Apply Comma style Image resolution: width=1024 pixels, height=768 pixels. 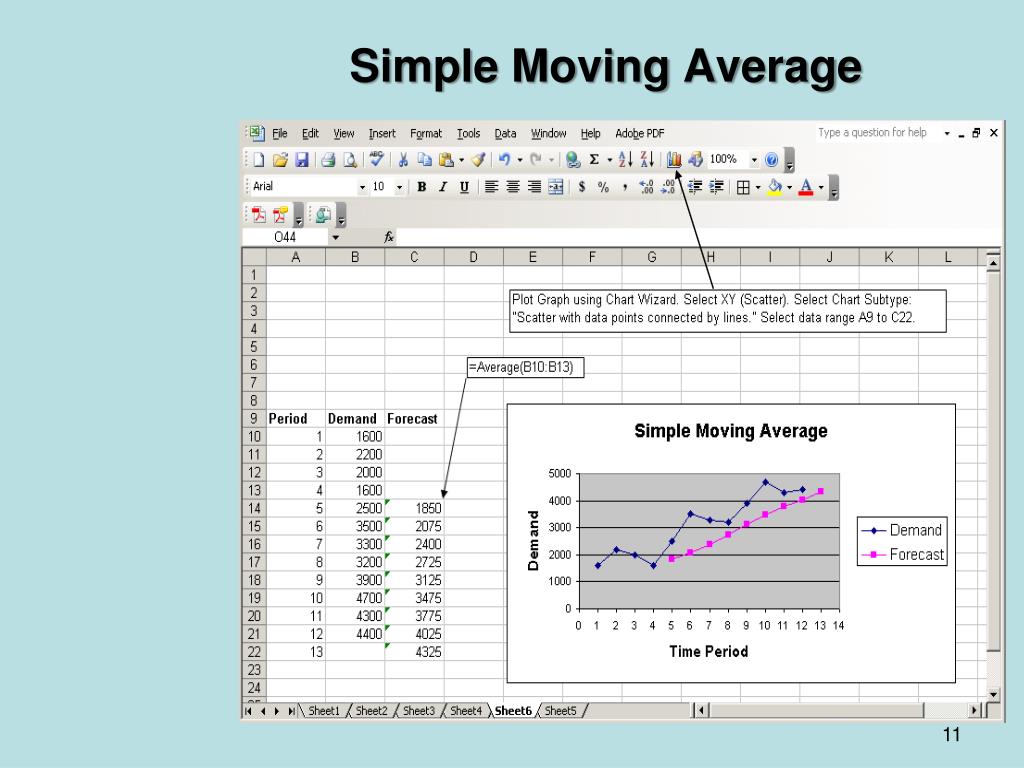tap(625, 188)
